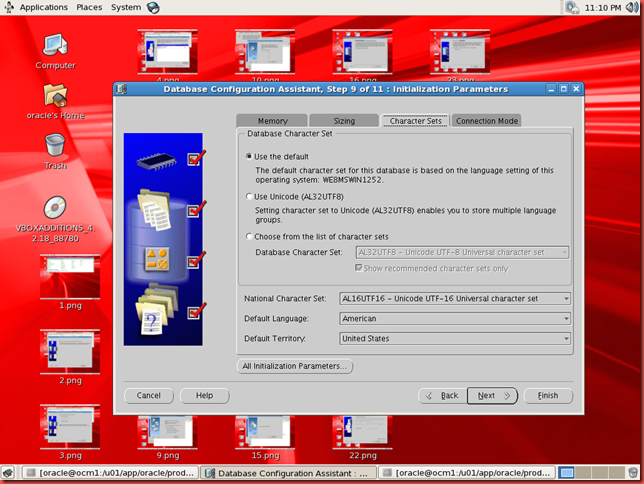Click the Help button
The height and width of the screenshot is (484, 644).
[204, 396]
